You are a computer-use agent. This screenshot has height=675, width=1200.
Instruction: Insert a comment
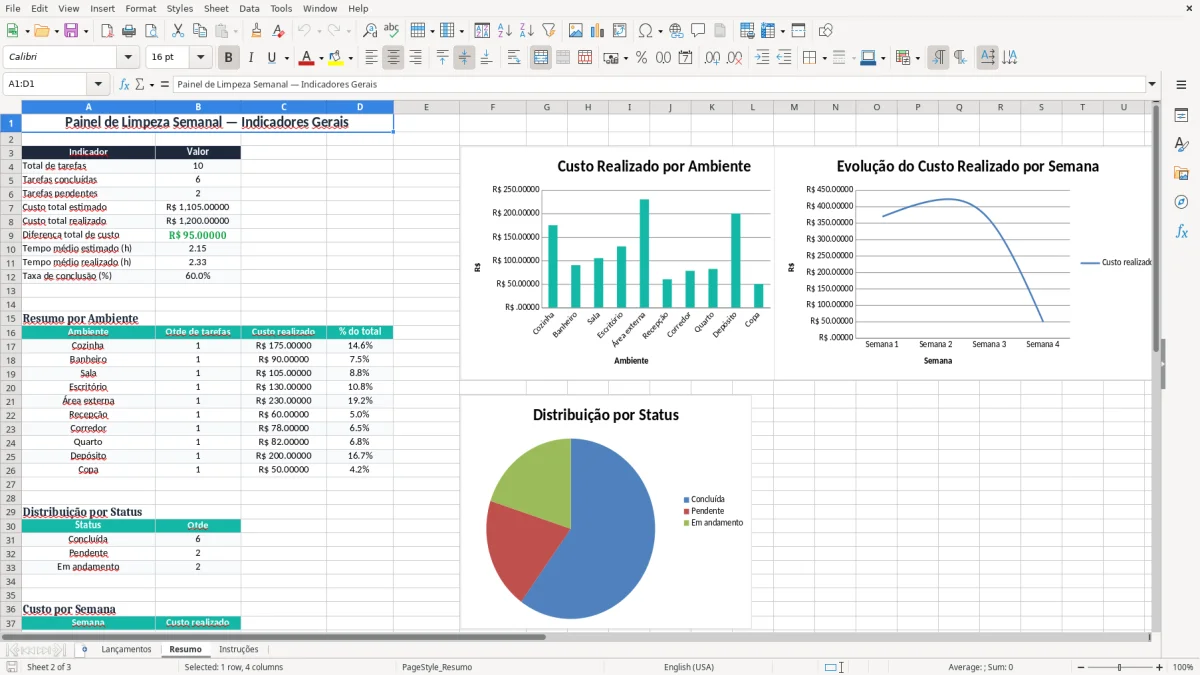(698, 31)
